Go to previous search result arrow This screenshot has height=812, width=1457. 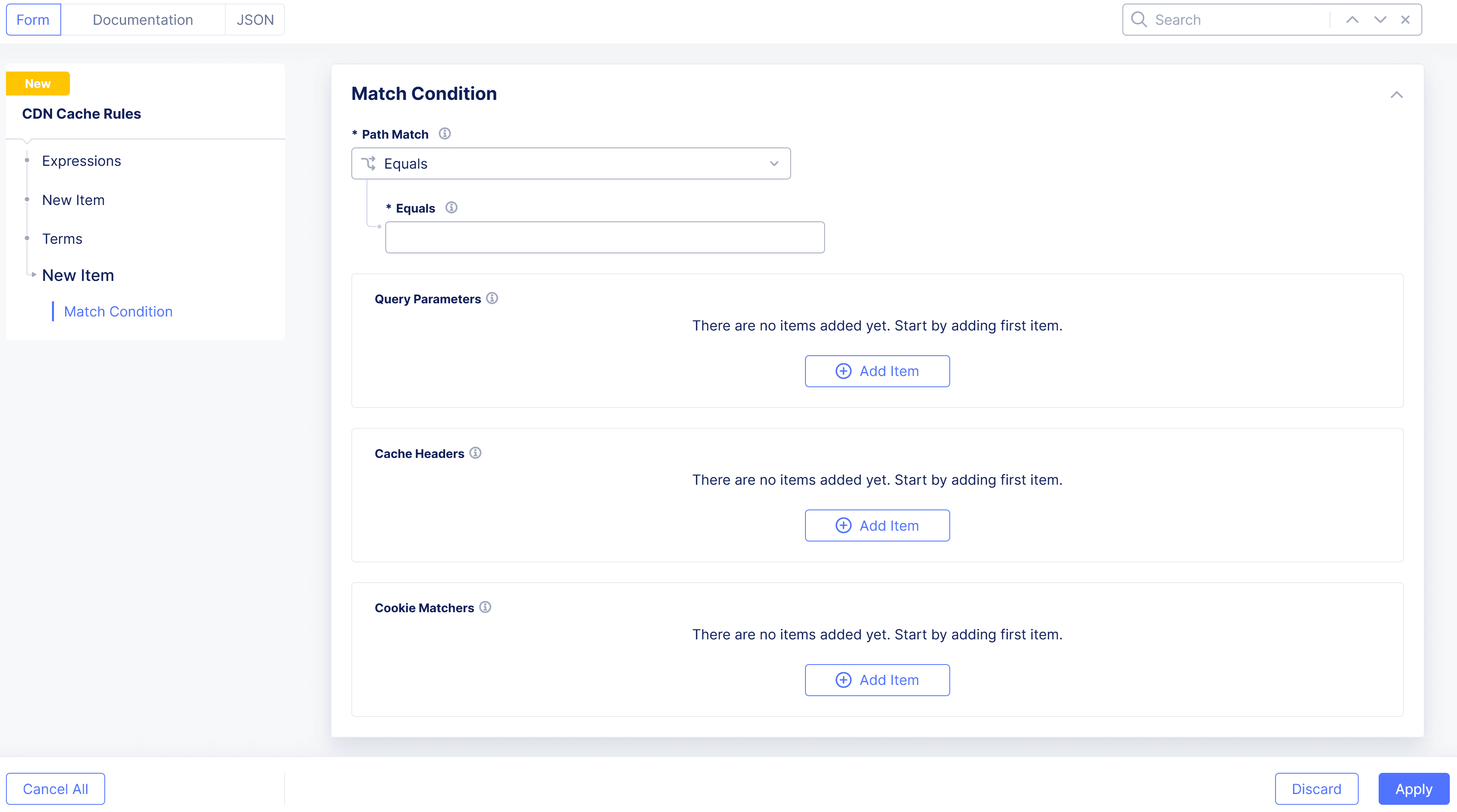tap(1352, 20)
